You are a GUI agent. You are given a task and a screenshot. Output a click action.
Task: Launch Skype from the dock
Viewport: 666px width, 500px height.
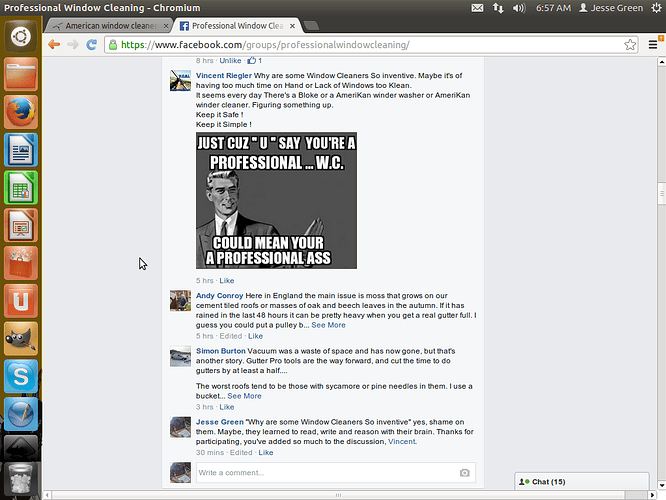click(x=21, y=376)
